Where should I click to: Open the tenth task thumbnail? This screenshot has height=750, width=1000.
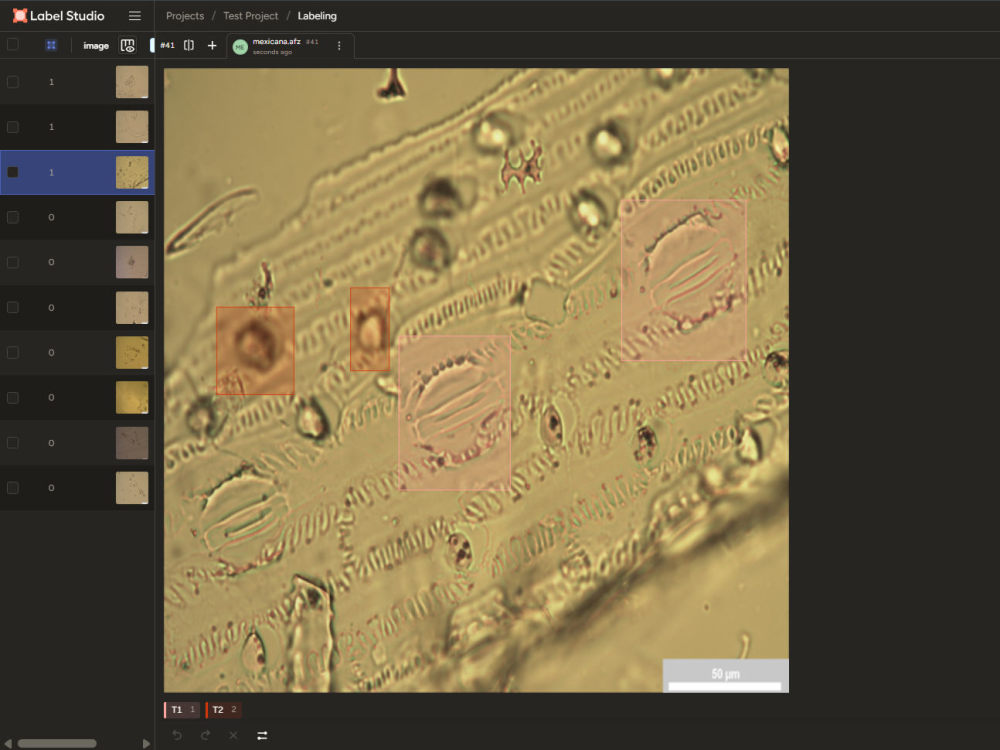coord(132,488)
